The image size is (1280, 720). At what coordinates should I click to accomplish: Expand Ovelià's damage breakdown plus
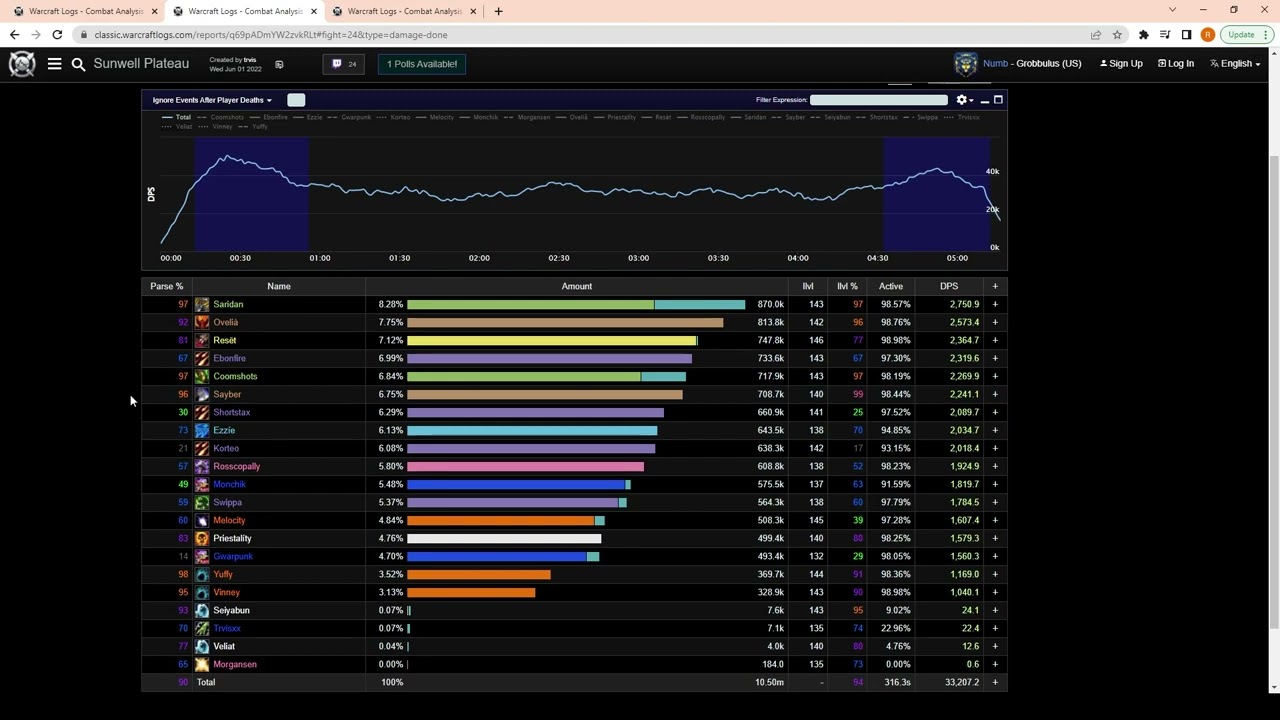(995, 322)
